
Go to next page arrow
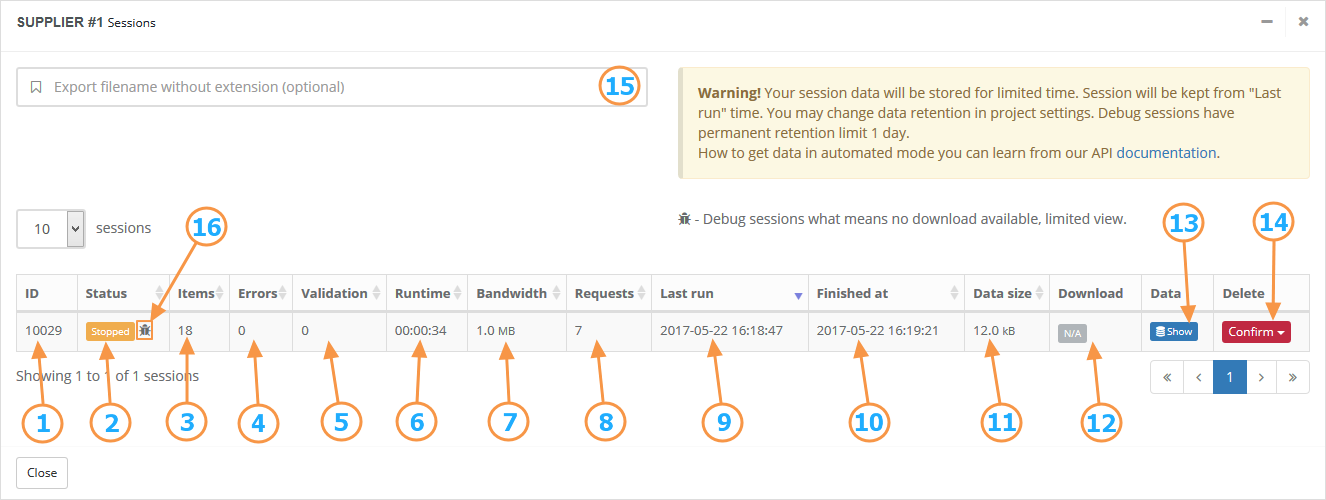click(1261, 378)
